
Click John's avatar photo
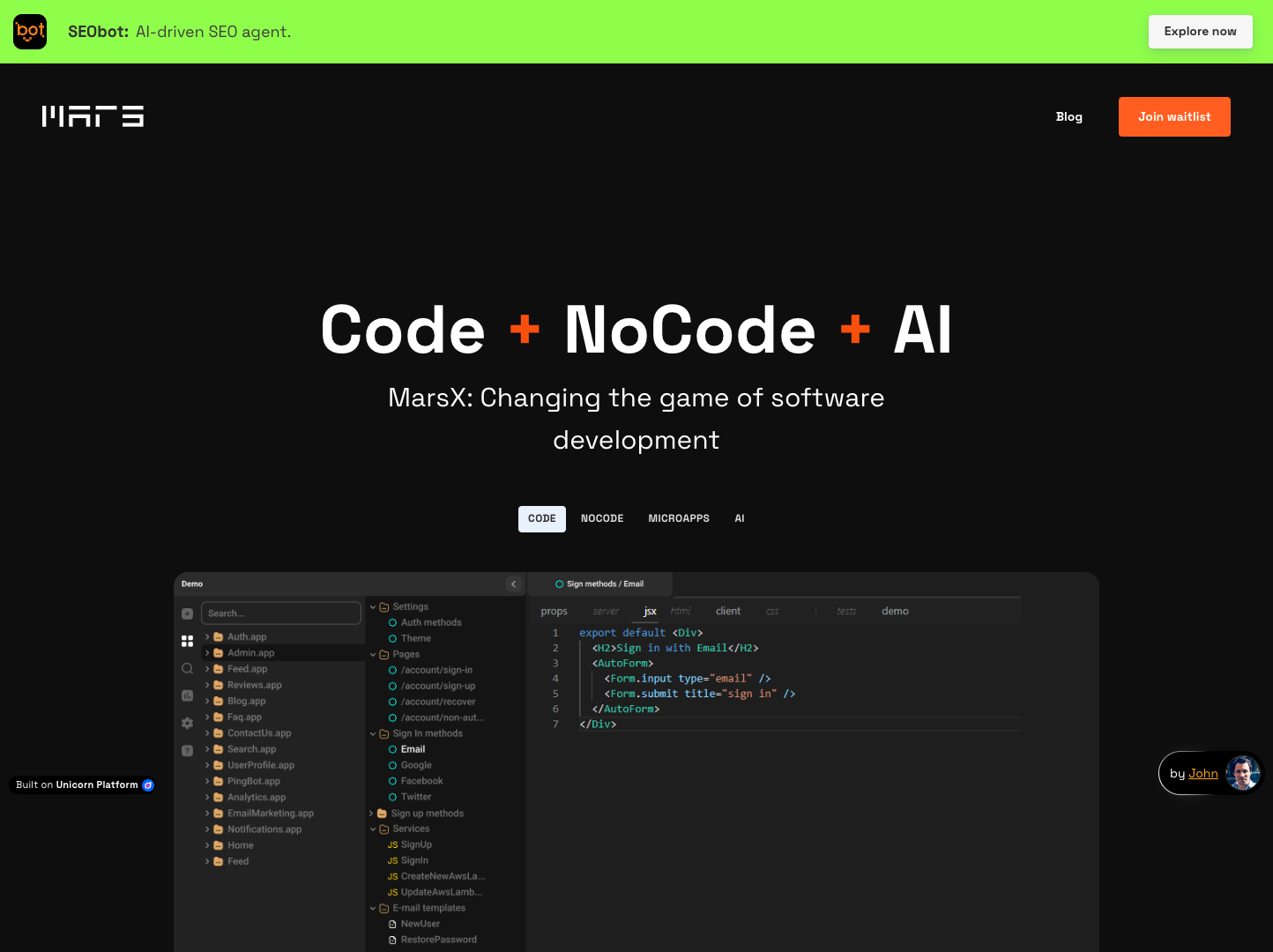click(1242, 773)
